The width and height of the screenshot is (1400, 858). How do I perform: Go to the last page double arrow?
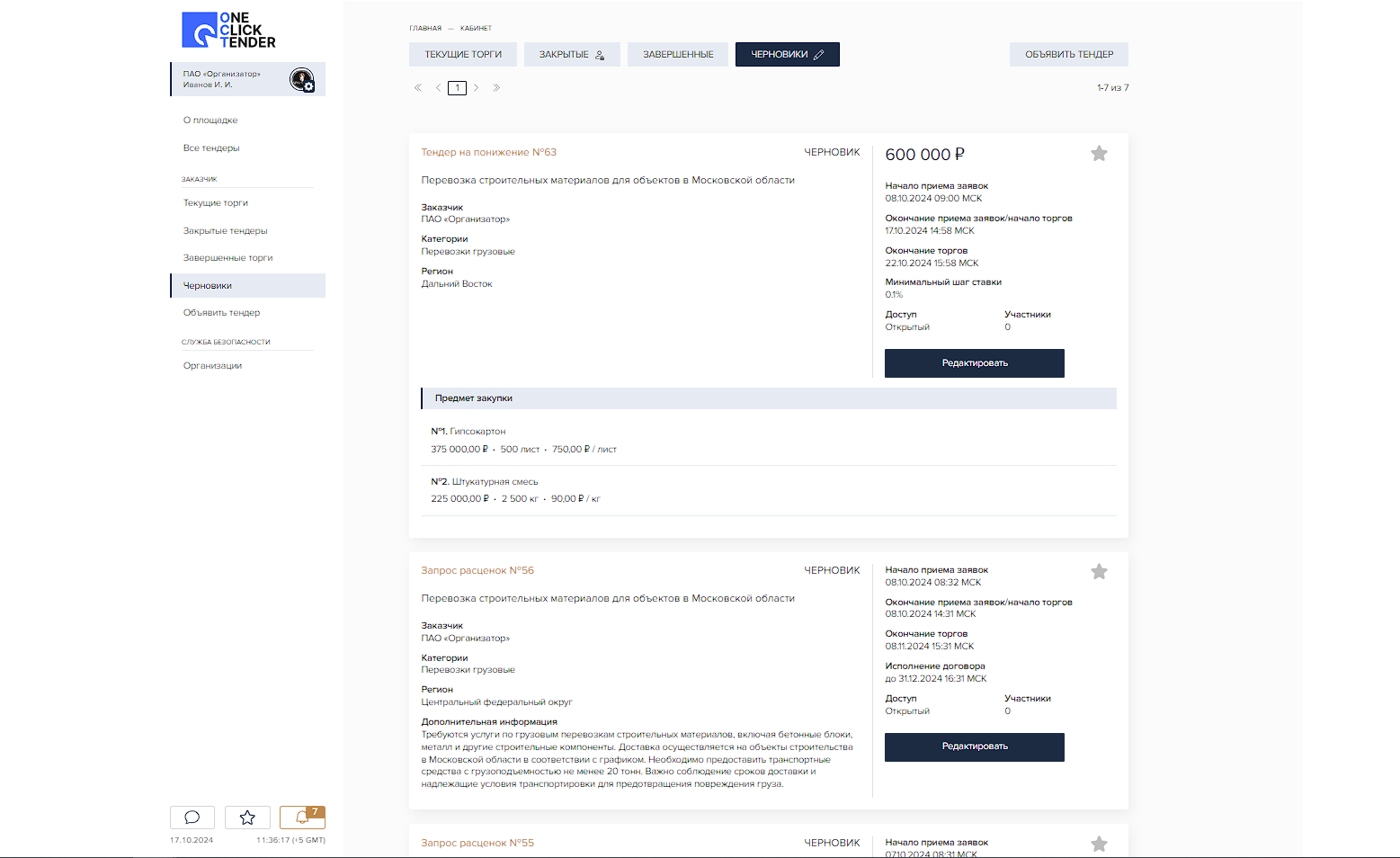point(496,88)
